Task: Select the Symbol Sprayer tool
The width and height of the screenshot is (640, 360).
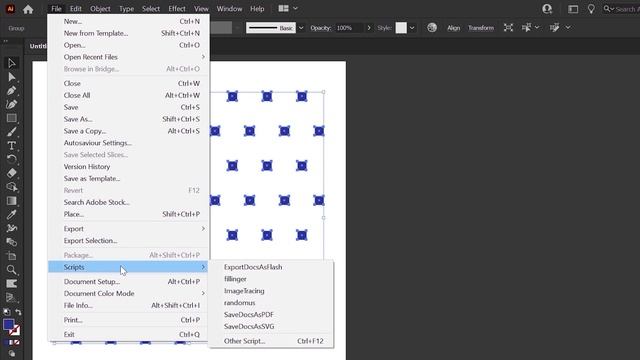Action: pos(11,228)
